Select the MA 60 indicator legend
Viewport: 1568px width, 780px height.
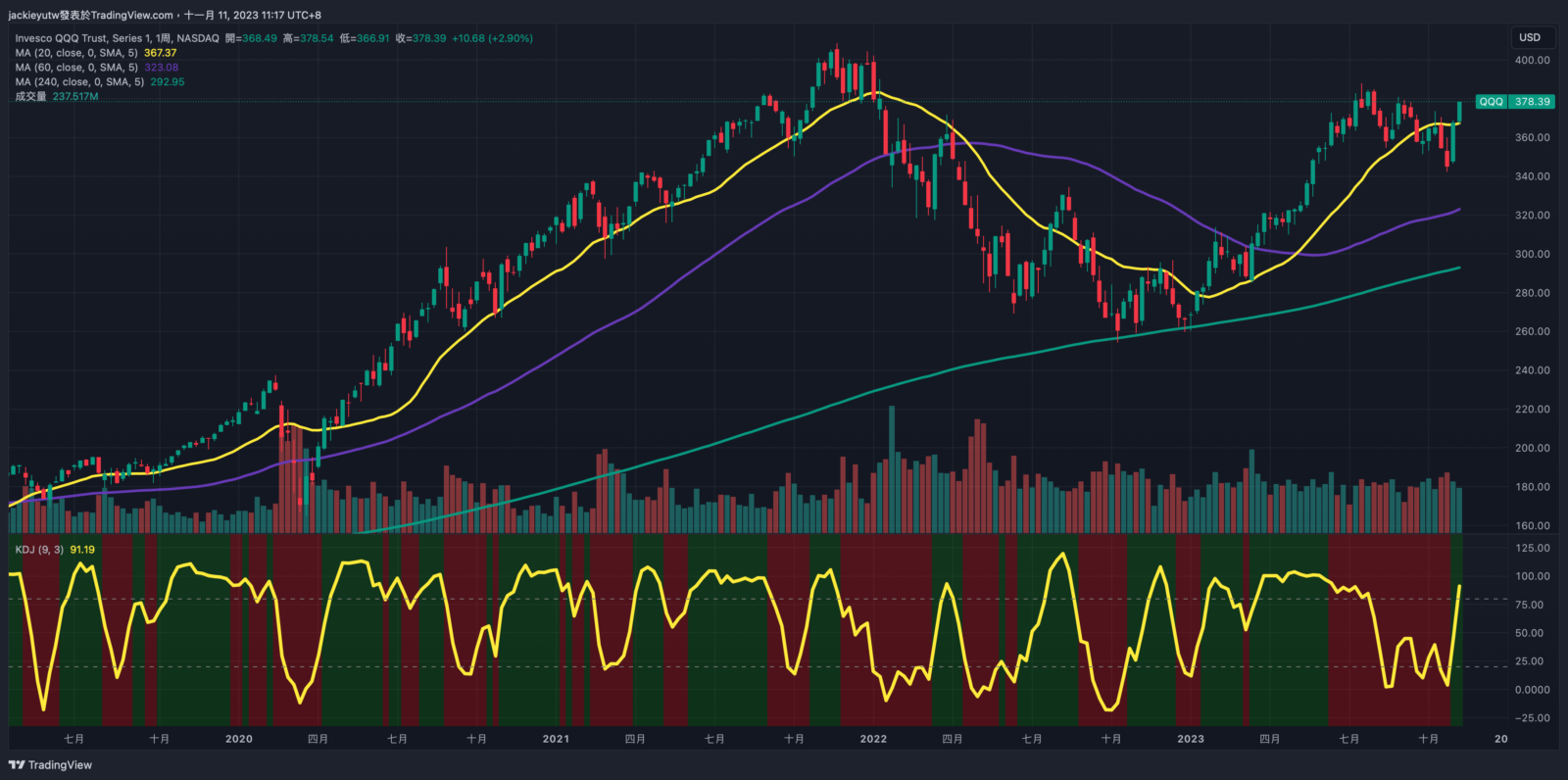pos(76,68)
